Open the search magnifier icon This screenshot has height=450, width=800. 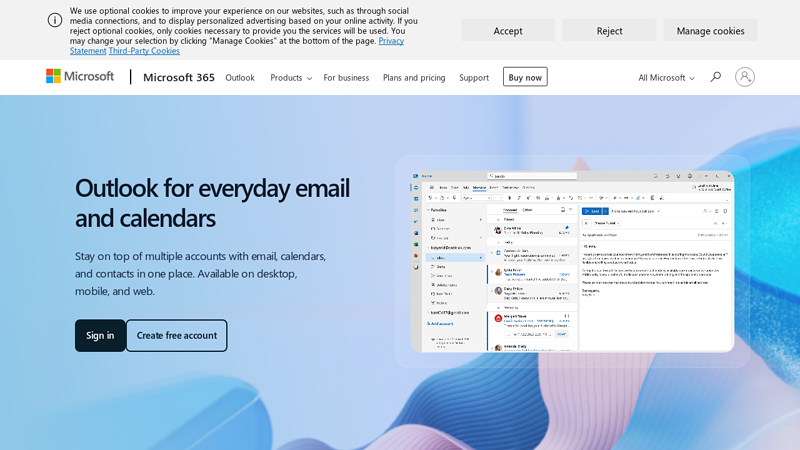click(716, 77)
